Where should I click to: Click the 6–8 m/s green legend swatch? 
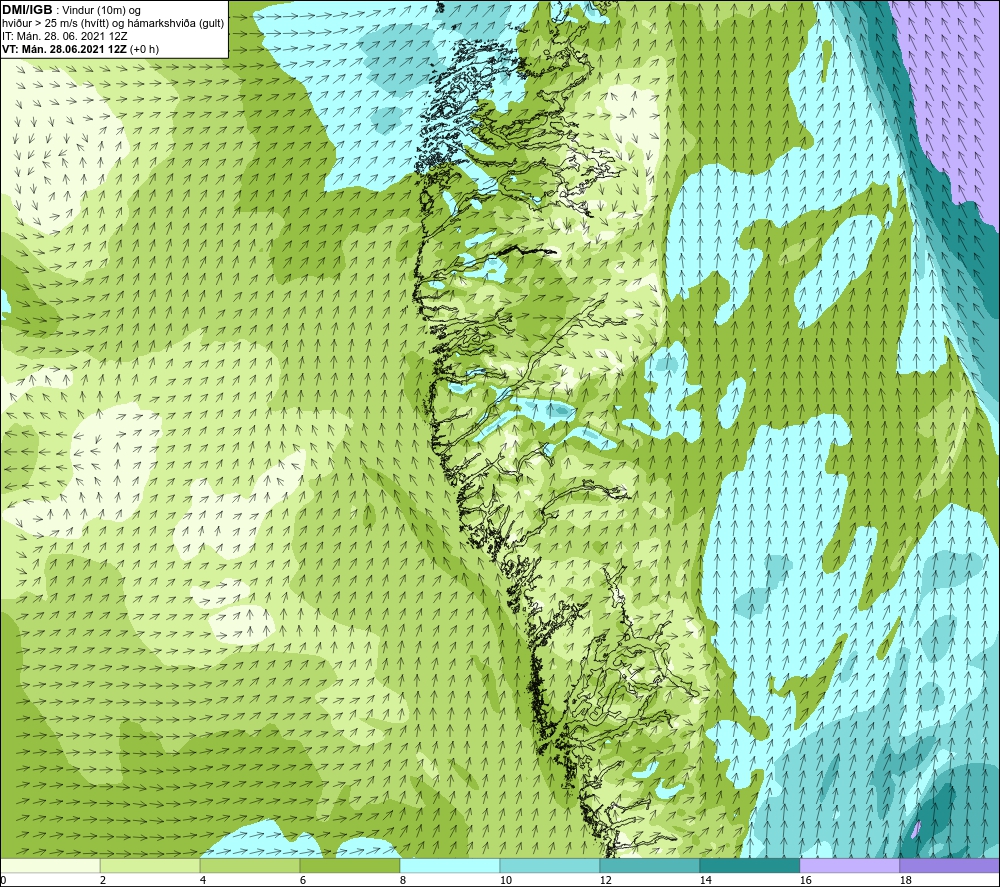350,865
